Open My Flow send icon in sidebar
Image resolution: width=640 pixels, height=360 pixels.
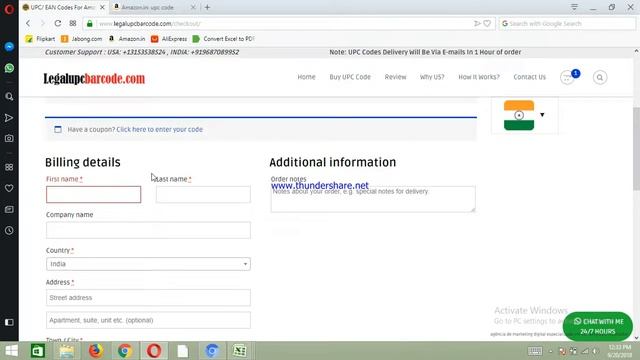tap(9, 118)
